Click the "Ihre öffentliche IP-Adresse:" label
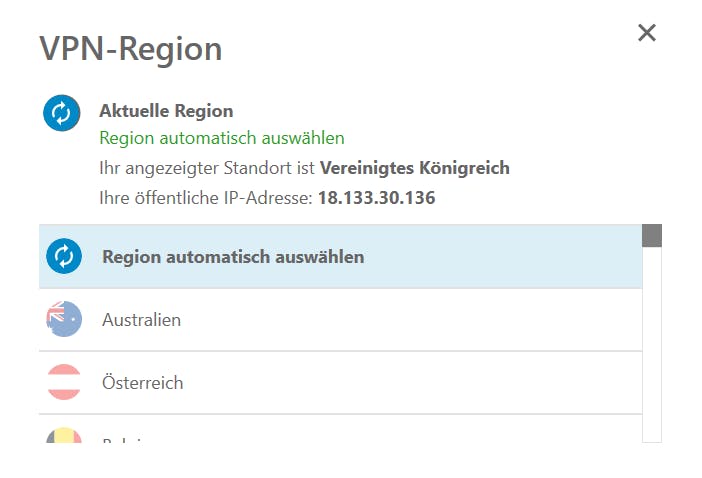Viewport: 702px width, 478px height. point(206,198)
